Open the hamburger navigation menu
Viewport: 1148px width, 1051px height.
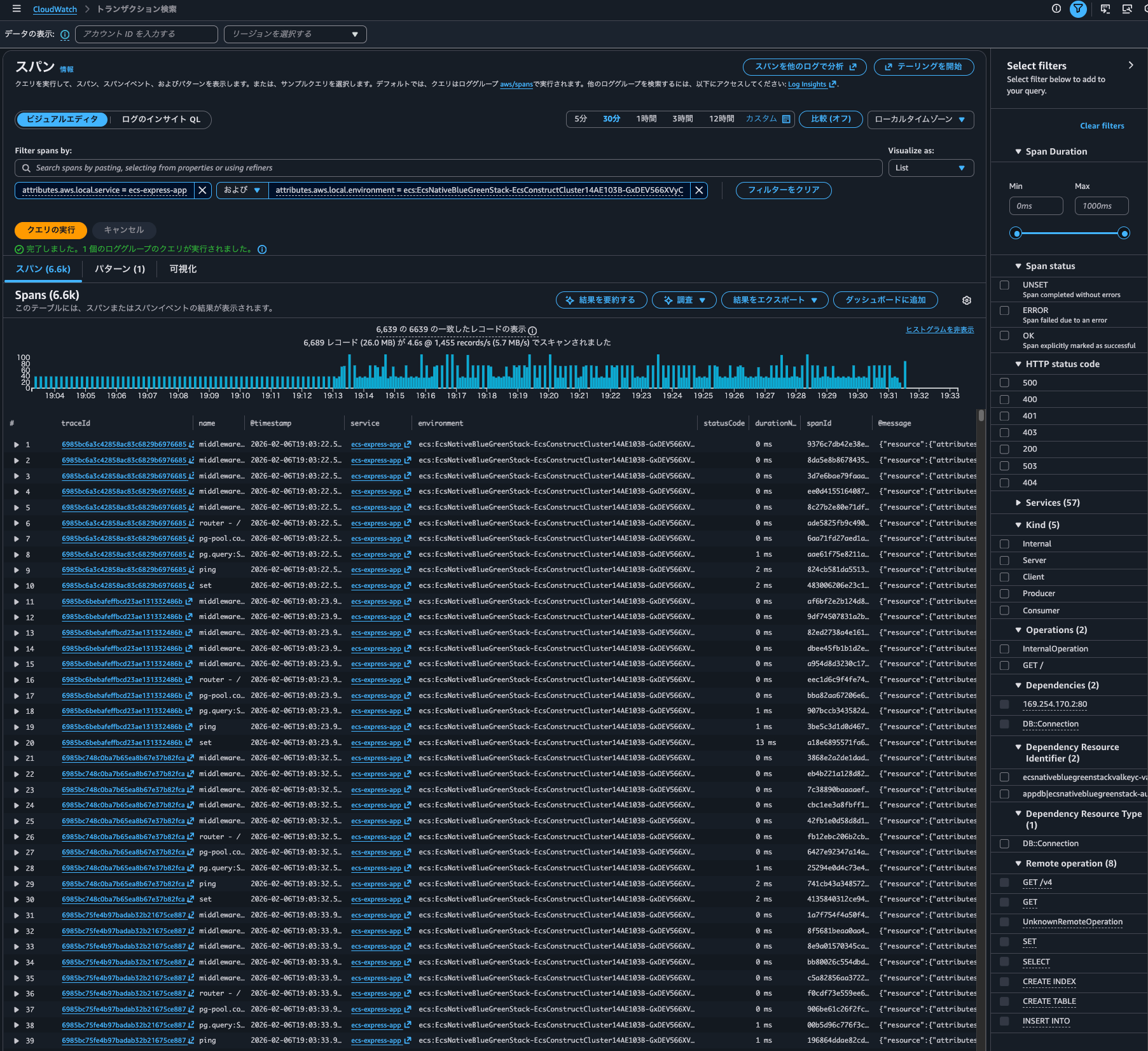tap(17, 9)
